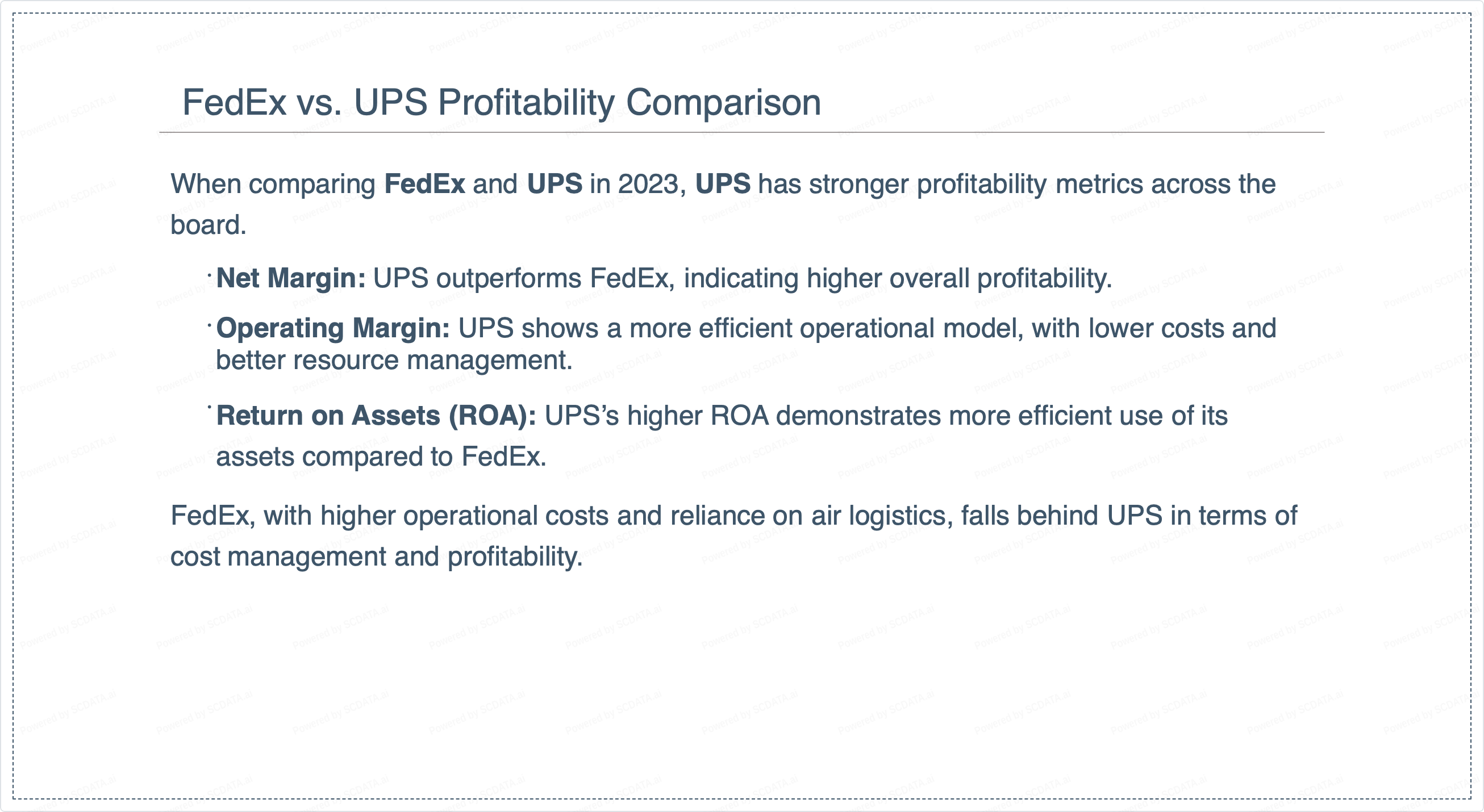
Task: Select the horizontal divider line below the title
Action: 741,132
